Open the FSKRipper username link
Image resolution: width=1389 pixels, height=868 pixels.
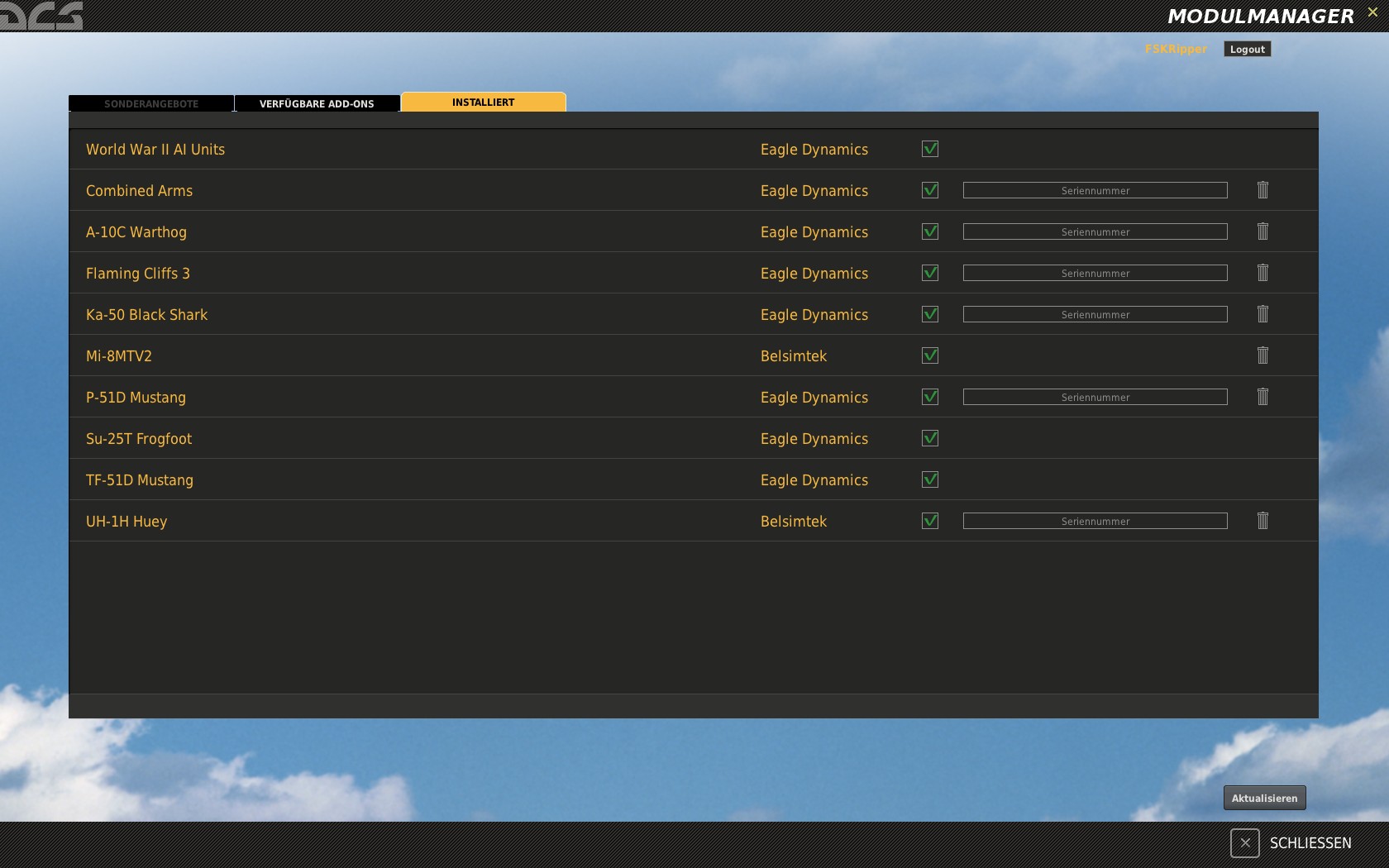(x=1176, y=49)
